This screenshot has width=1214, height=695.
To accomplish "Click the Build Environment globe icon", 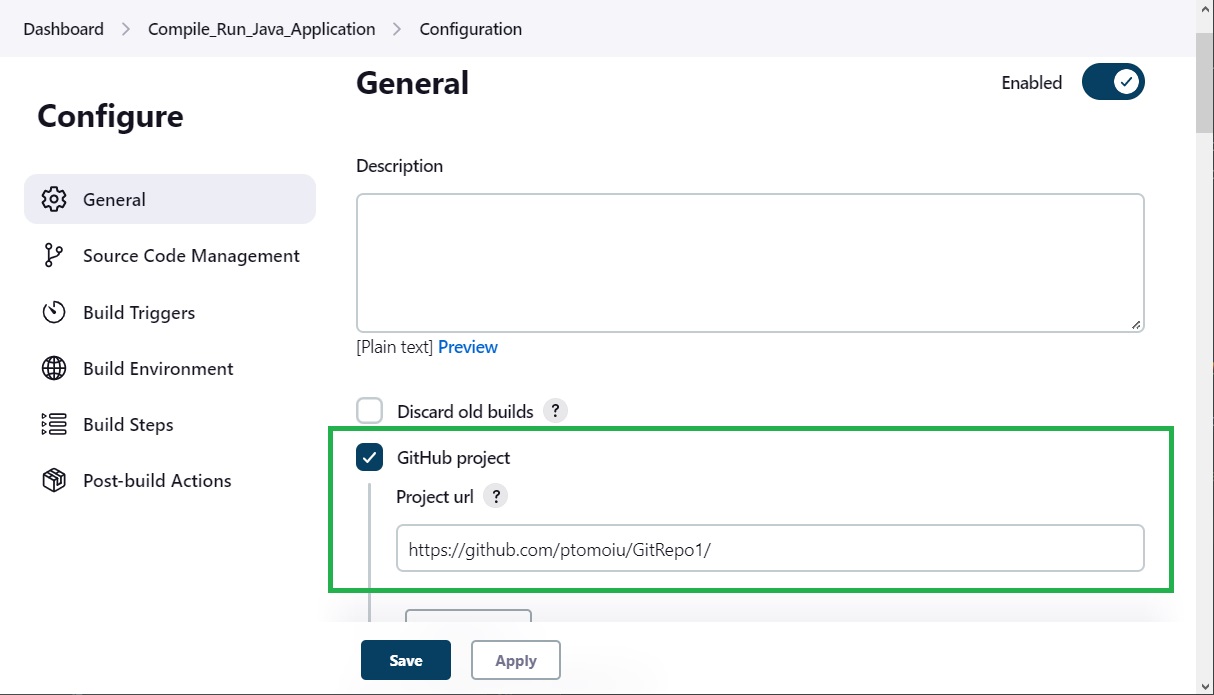I will click(x=54, y=368).
